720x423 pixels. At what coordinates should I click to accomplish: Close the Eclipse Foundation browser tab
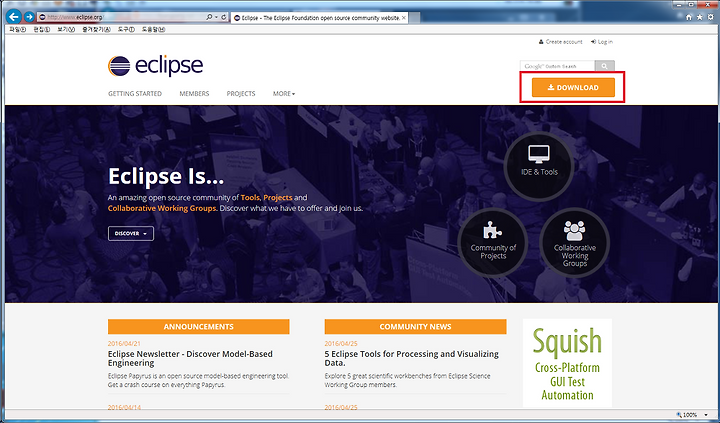[404, 18]
